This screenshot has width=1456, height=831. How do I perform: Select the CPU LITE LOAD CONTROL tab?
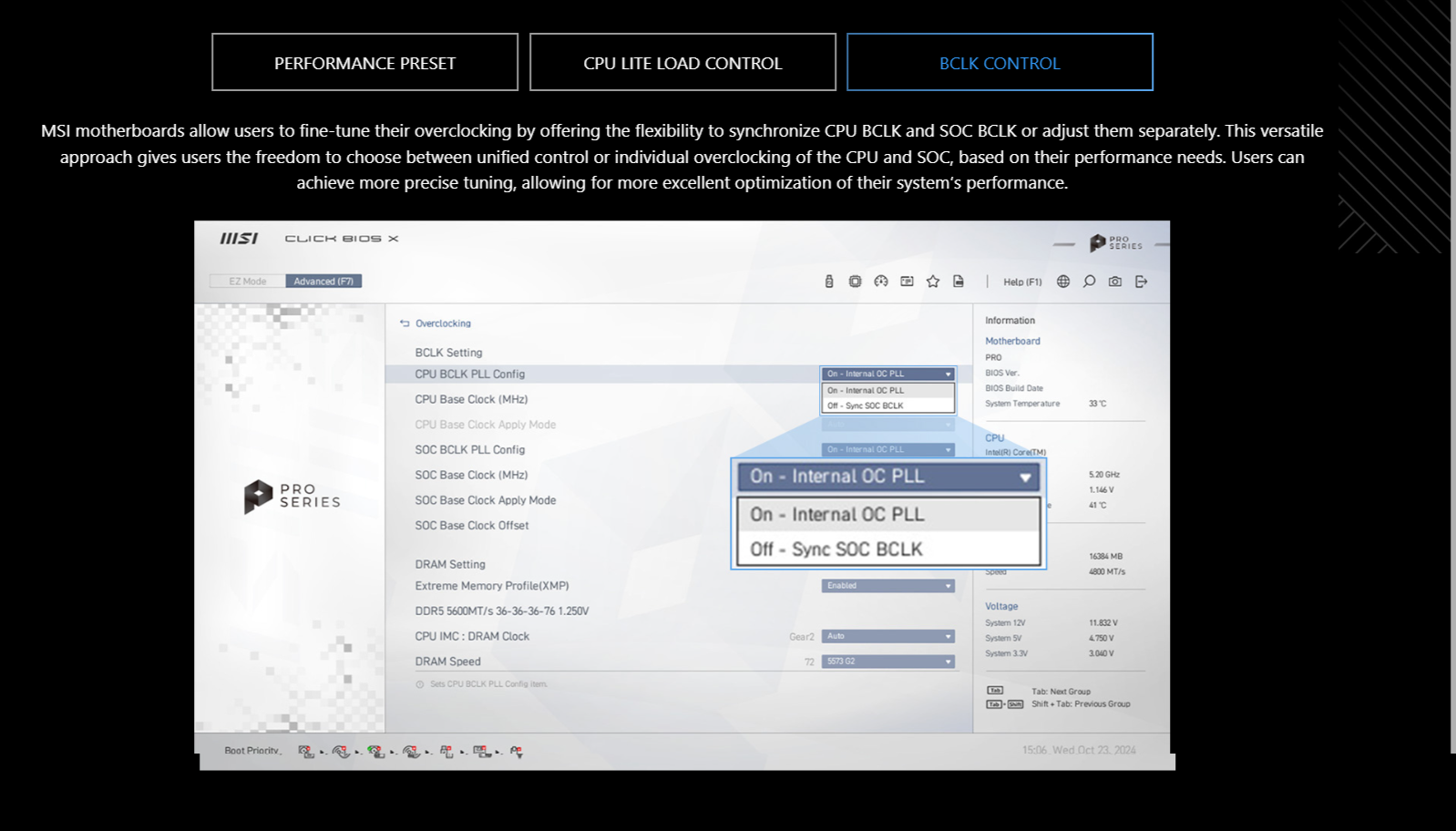click(x=682, y=63)
